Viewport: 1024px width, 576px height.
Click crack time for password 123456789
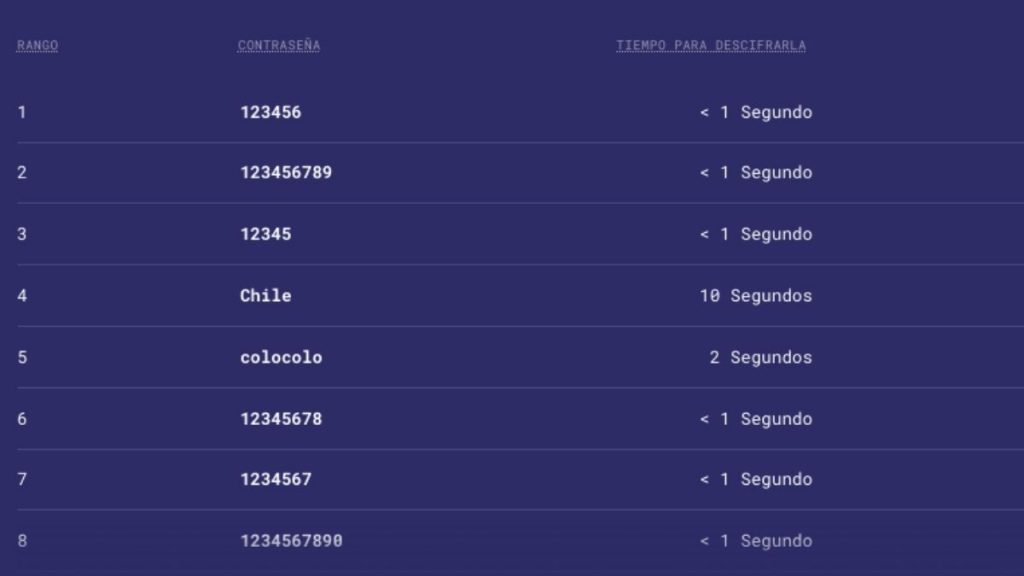[x=755, y=173]
